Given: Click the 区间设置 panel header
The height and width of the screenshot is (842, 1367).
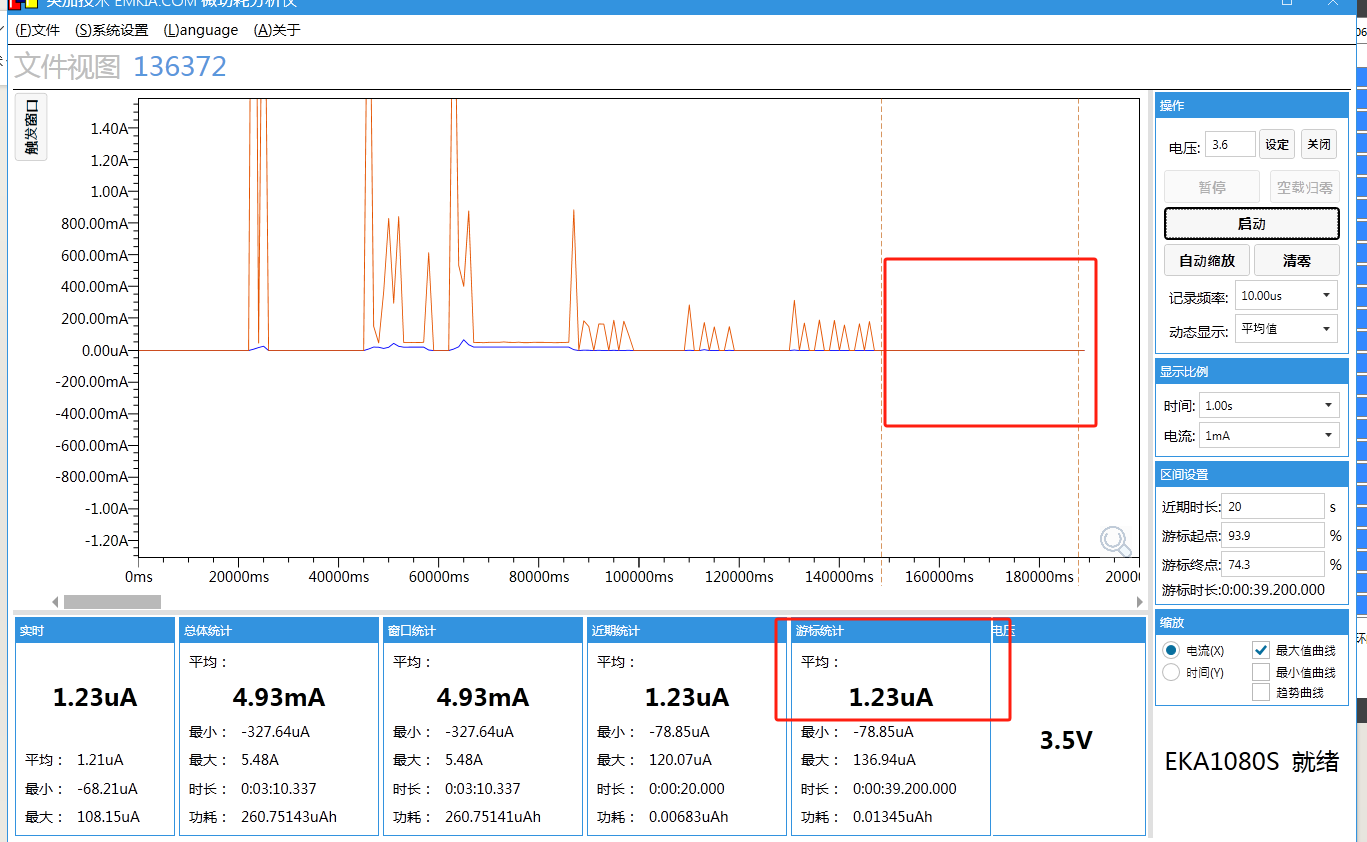Looking at the screenshot, I should (1251, 474).
